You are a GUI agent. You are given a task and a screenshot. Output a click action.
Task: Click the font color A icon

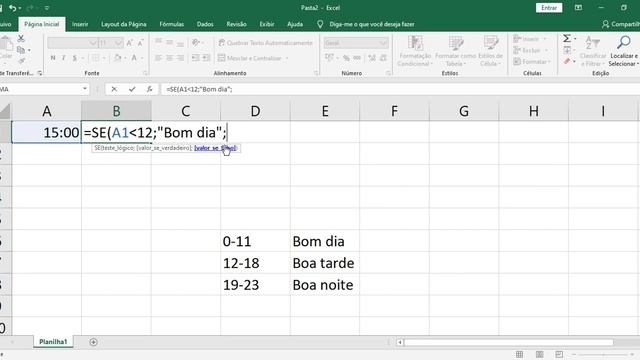click(134, 58)
